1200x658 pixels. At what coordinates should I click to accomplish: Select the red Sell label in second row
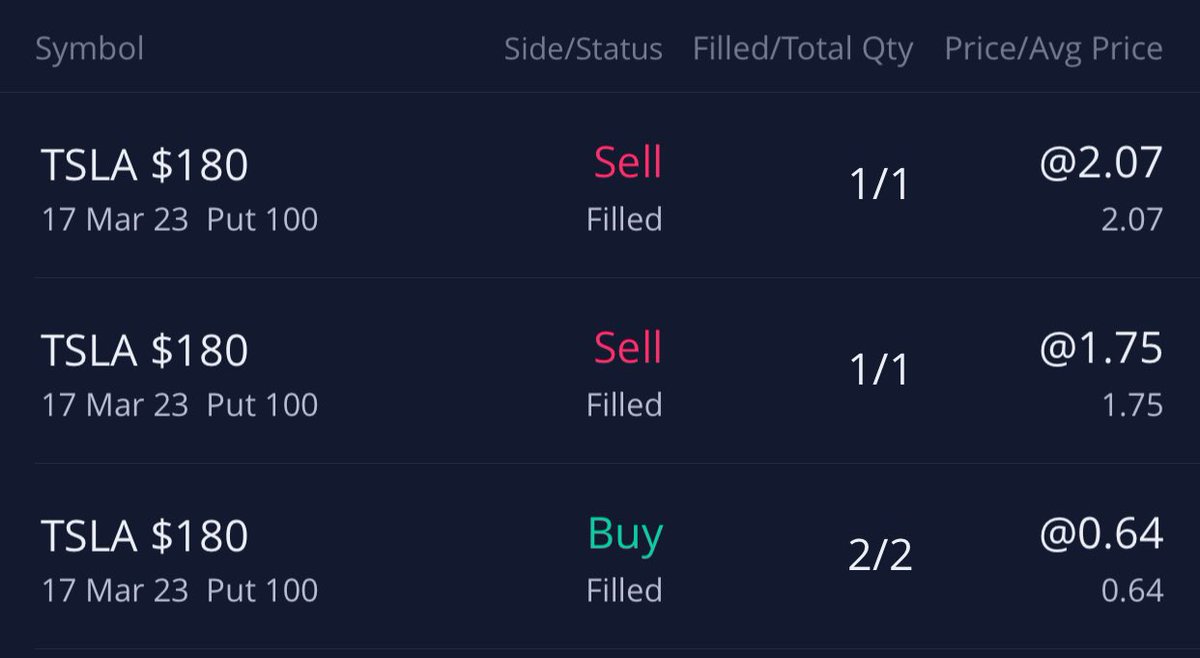[628, 348]
